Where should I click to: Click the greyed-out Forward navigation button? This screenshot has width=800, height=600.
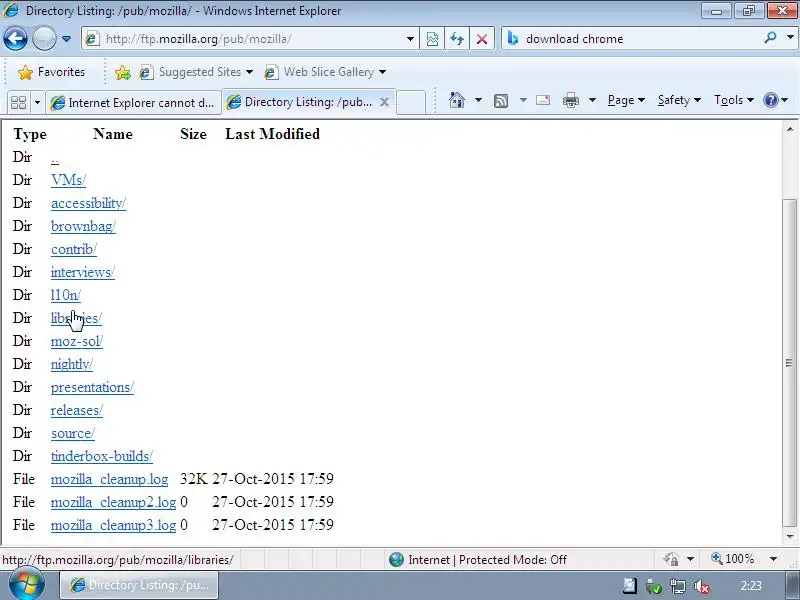click(44, 38)
